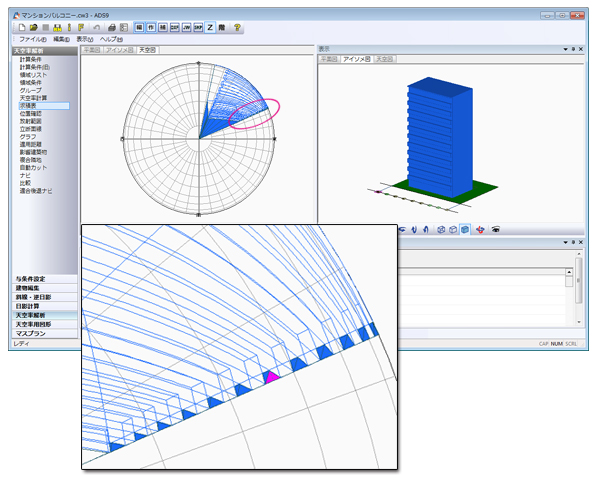Select 天空図 tab in 表示 panel

(x=385, y=59)
